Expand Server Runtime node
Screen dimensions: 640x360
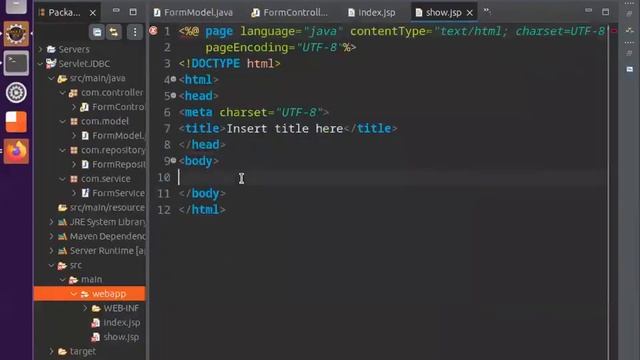pos(51,251)
